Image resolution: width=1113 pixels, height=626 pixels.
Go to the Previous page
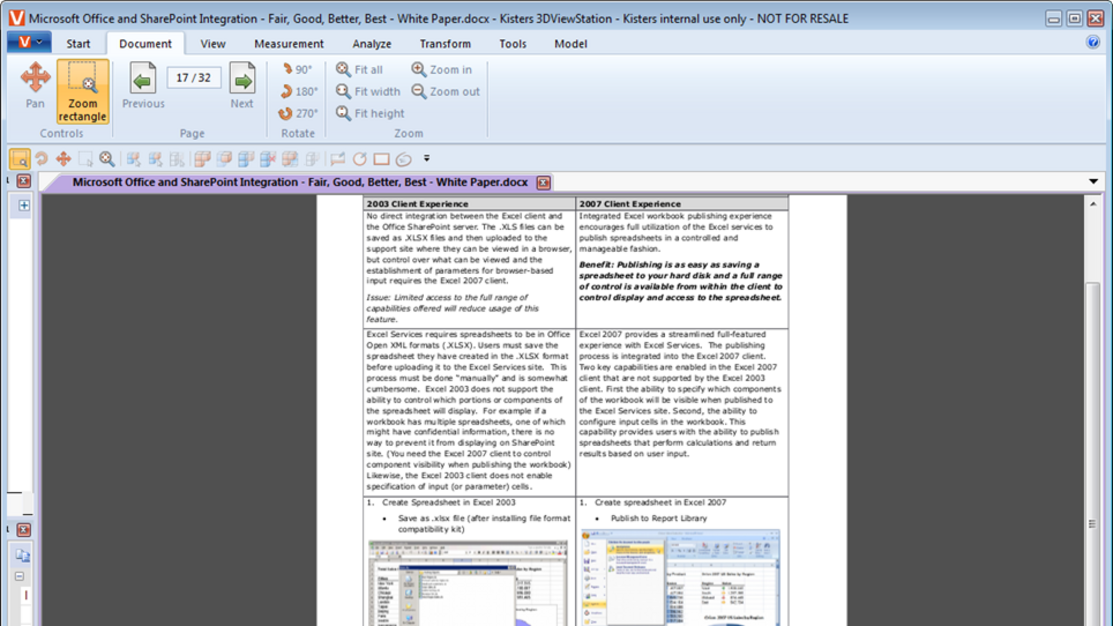[143, 86]
